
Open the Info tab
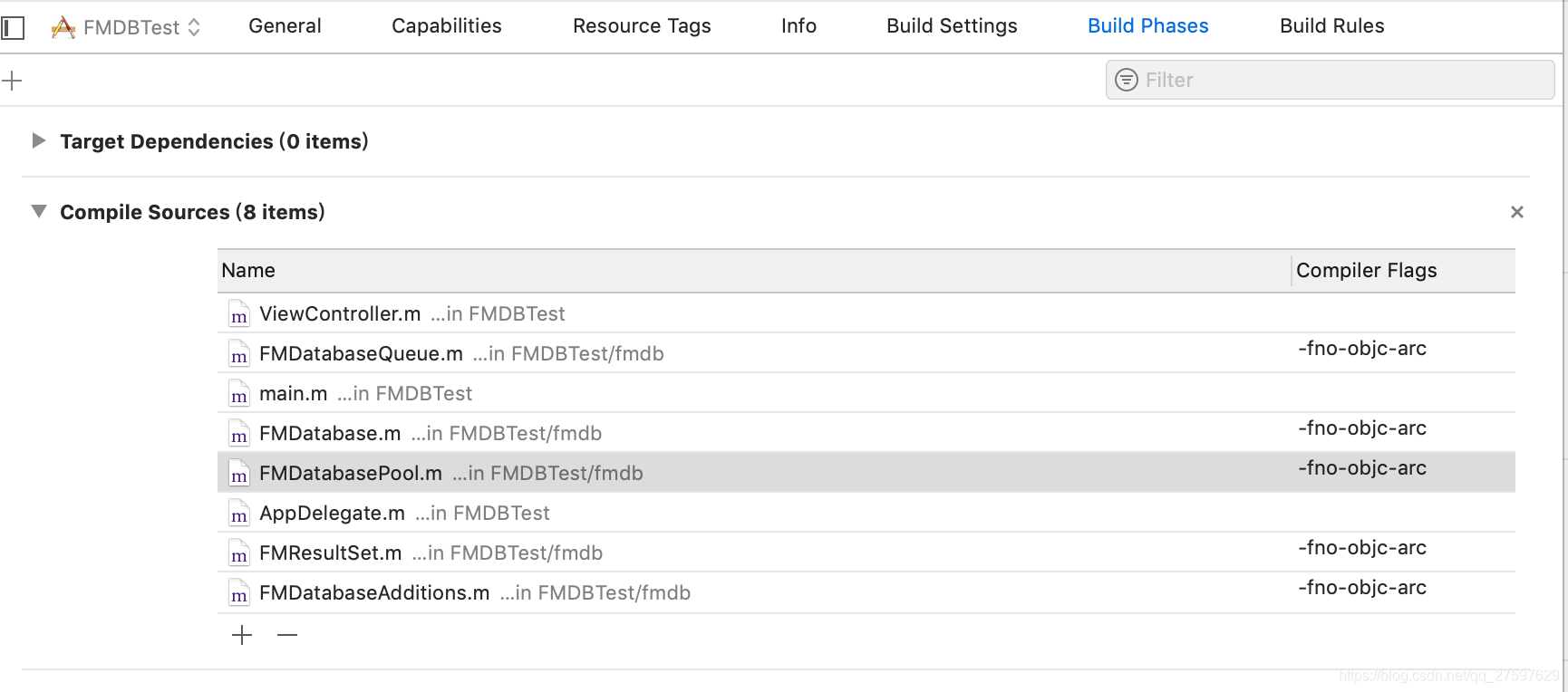tap(799, 26)
